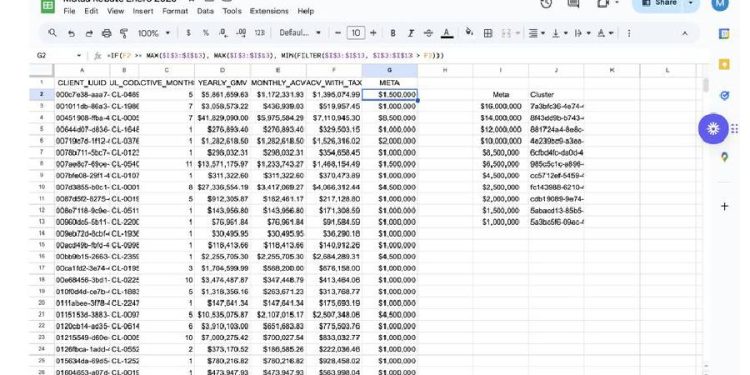Click the plus icon to get add-ons
Viewport: 750px width, 375px height.
[724, 206]
